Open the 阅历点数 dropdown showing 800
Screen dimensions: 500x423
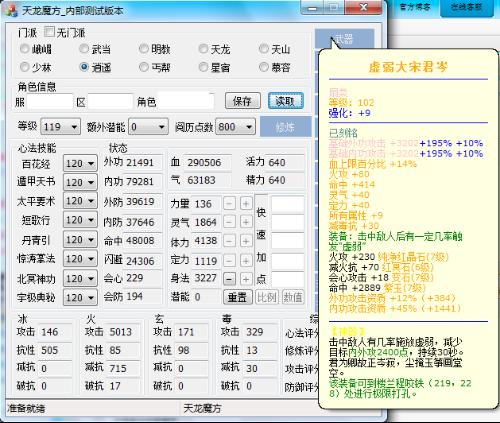[x=235, y=127]
